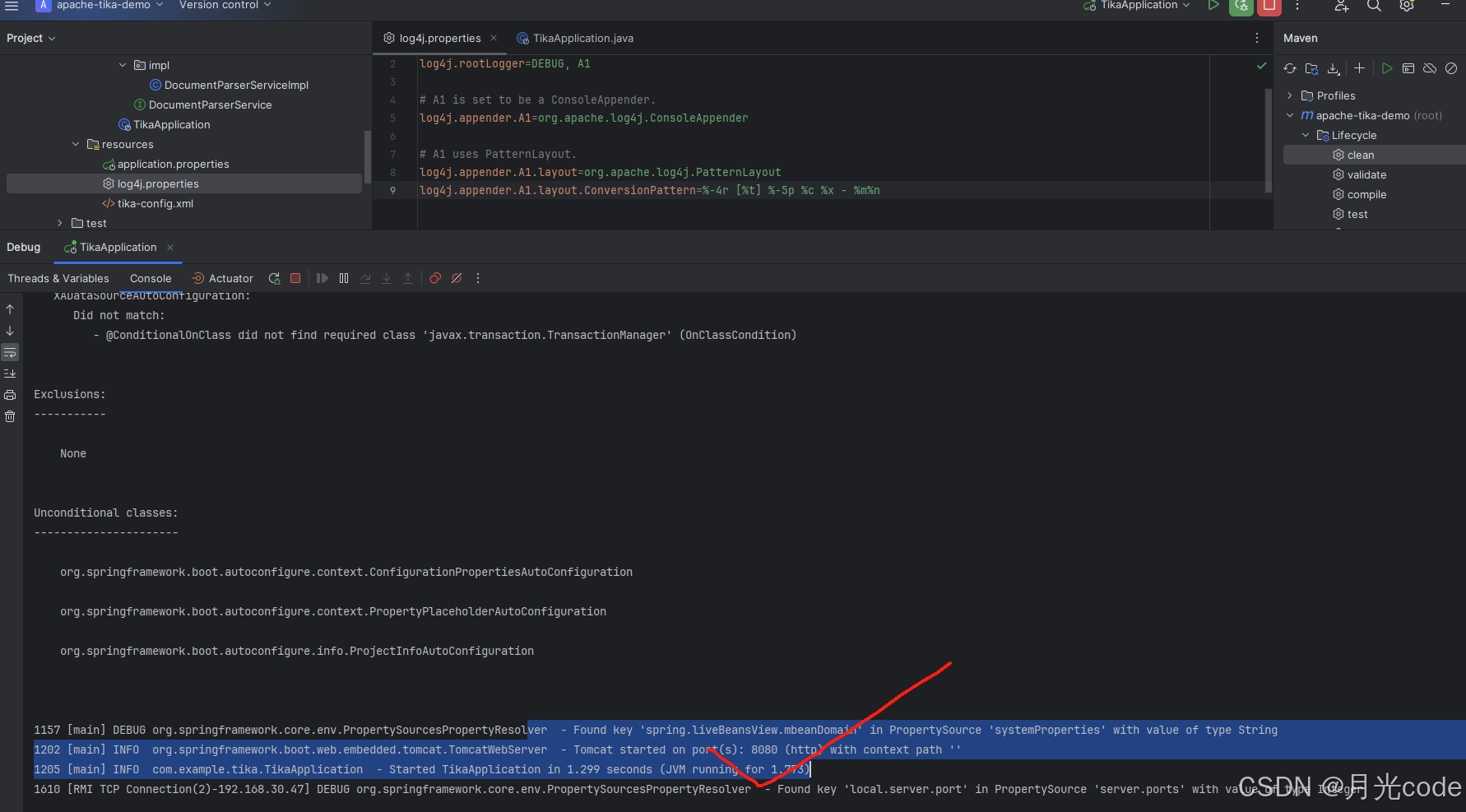The width and height of the screenshot is (1466, 812).
Task: Toggle Mute Breakpoints
Action: pos(457,278)
